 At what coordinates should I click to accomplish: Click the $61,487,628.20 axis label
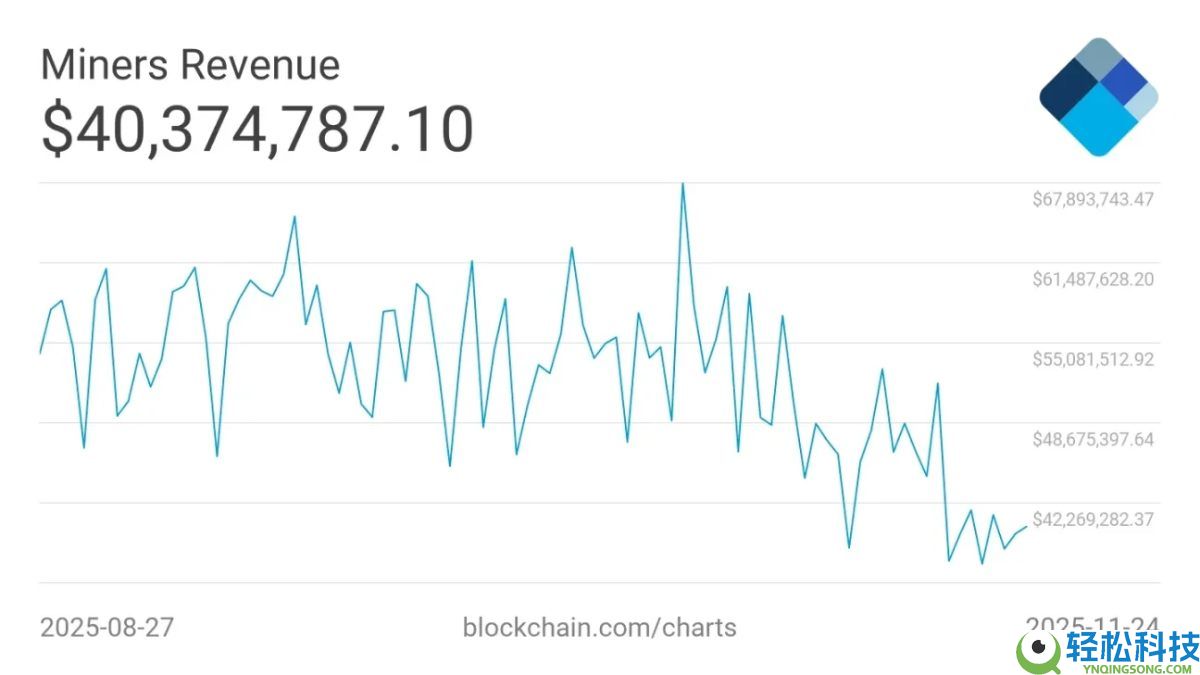(1093, 279)
